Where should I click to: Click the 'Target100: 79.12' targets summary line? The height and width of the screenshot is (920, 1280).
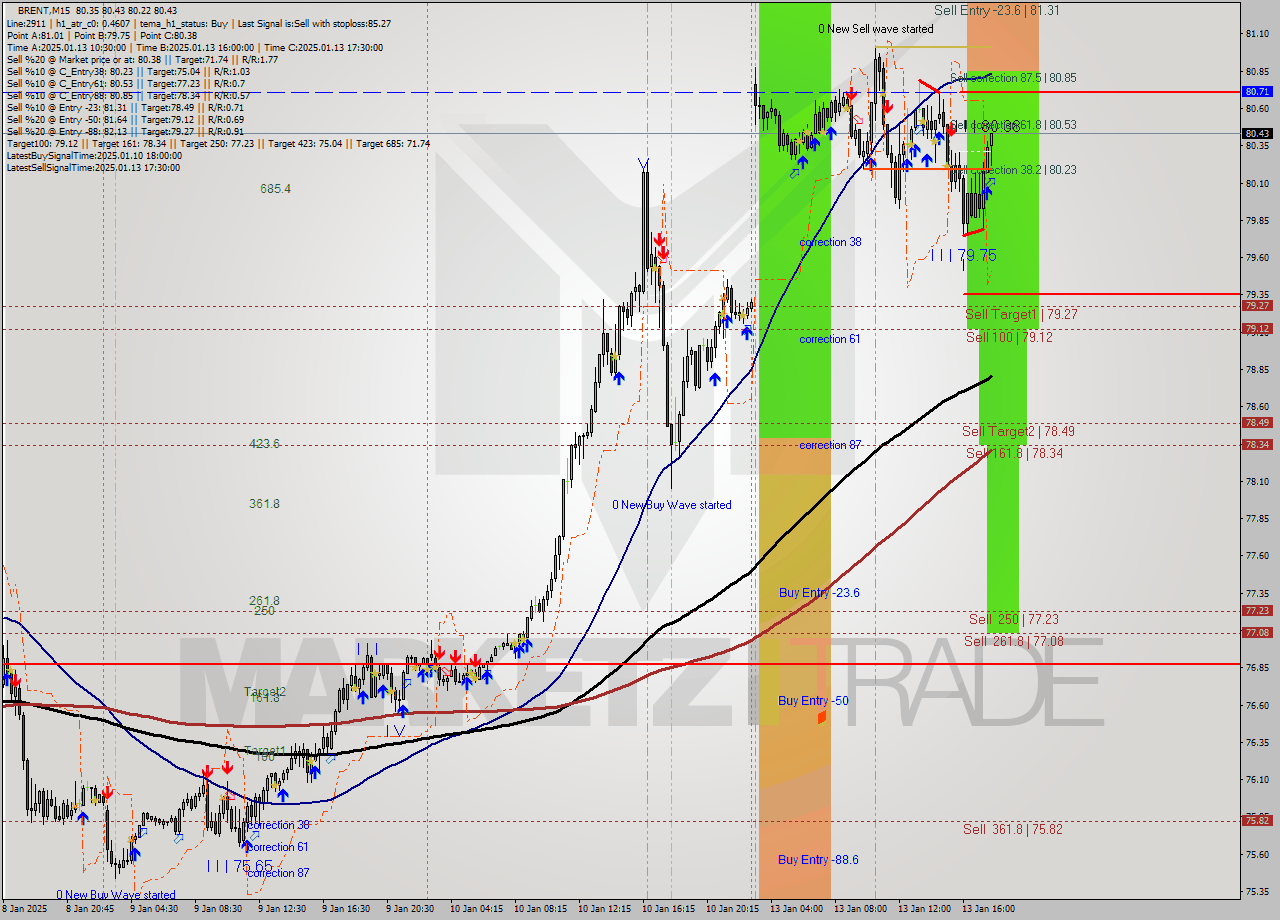coord(218,143)
